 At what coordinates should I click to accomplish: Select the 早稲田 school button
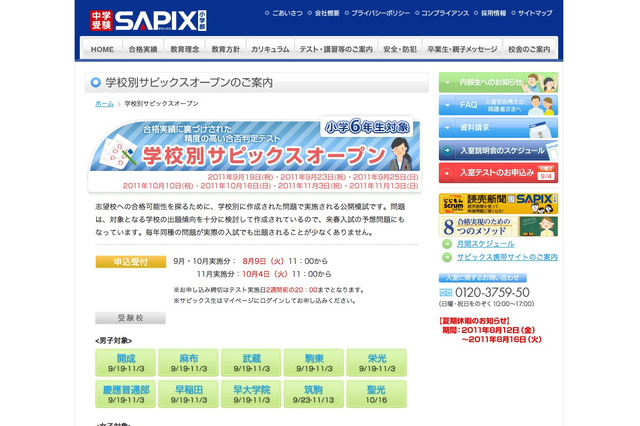(x=189, y=394)
